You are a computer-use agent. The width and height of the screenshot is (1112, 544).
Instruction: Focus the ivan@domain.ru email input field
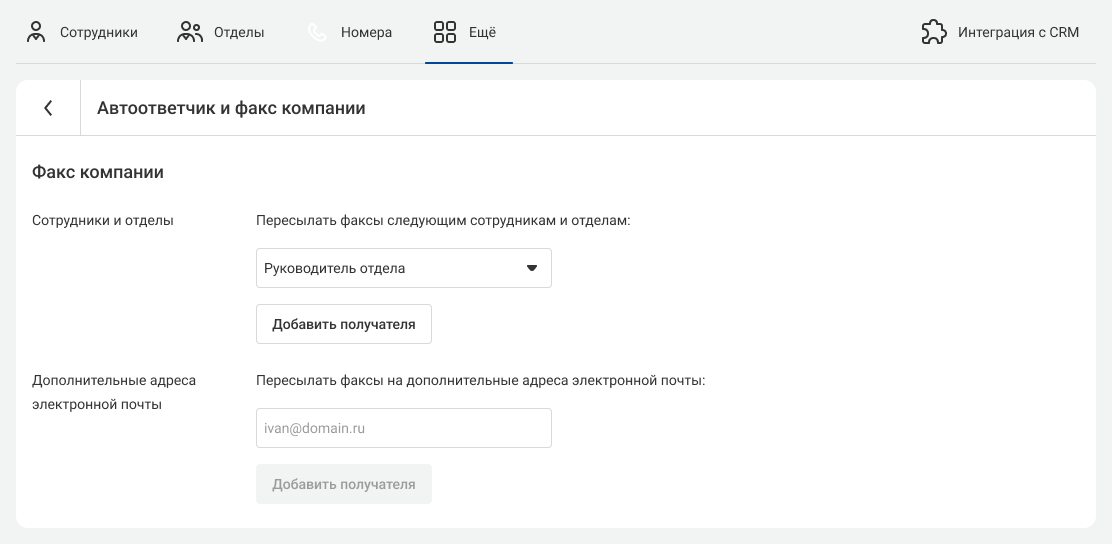[x=404, y=428]
